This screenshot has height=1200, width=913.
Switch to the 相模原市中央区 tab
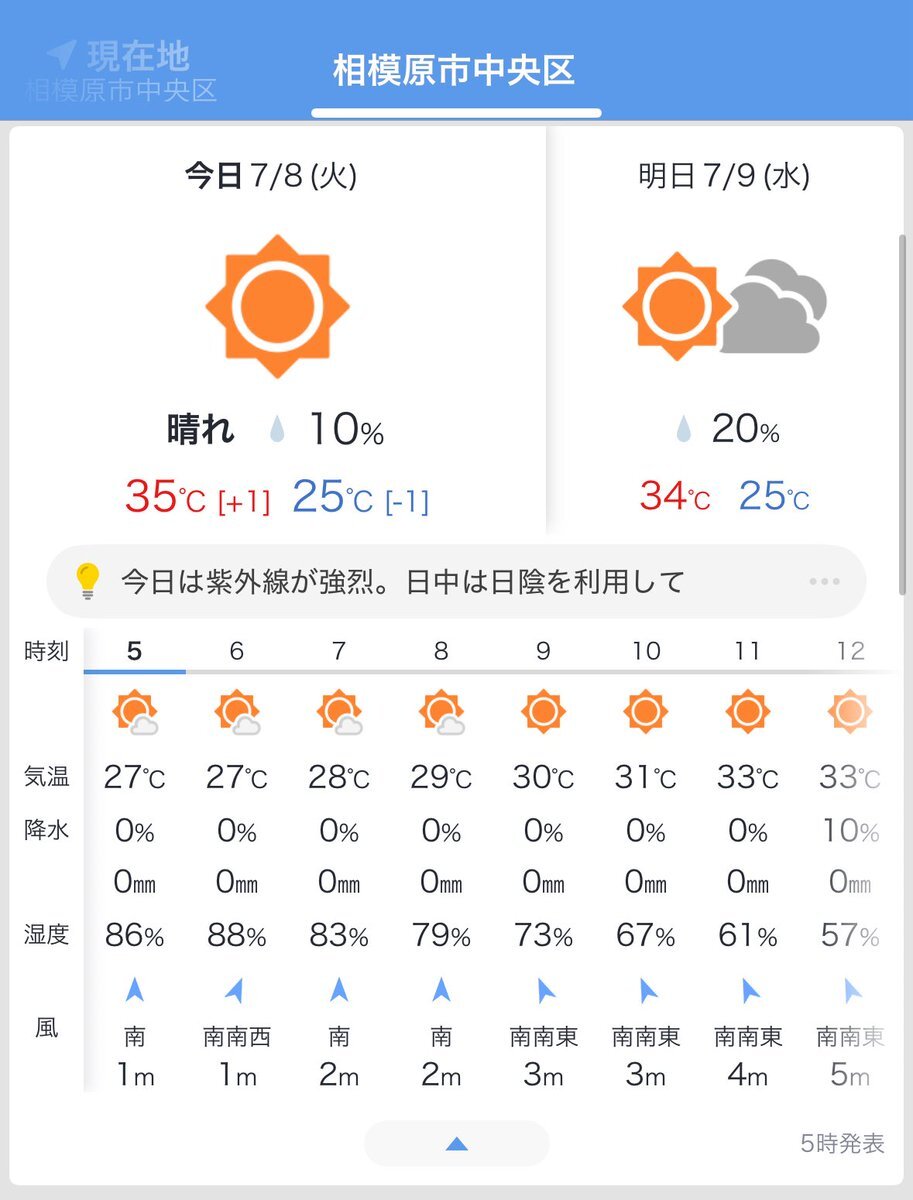click(454, 72)
